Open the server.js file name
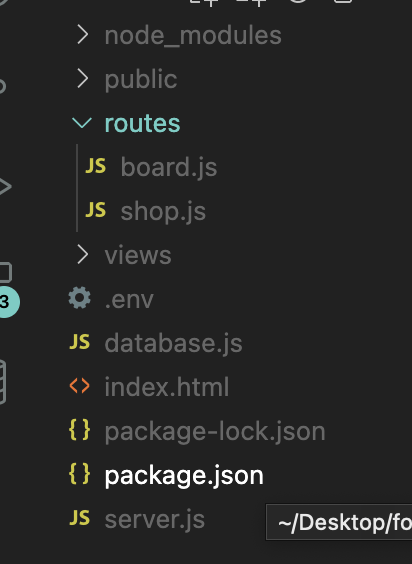This screenshot has height=564, width=412. 155,520
